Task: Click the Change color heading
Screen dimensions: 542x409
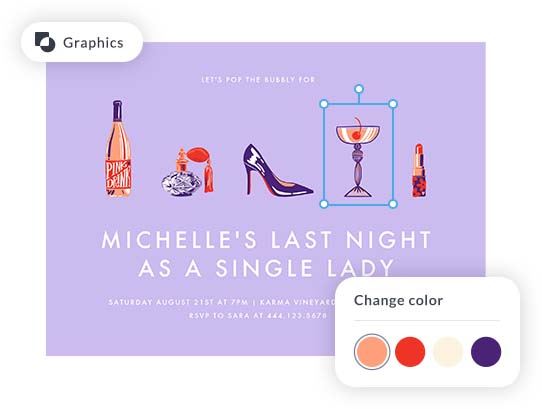Action: pyautogui.click(x=398, y=300)
